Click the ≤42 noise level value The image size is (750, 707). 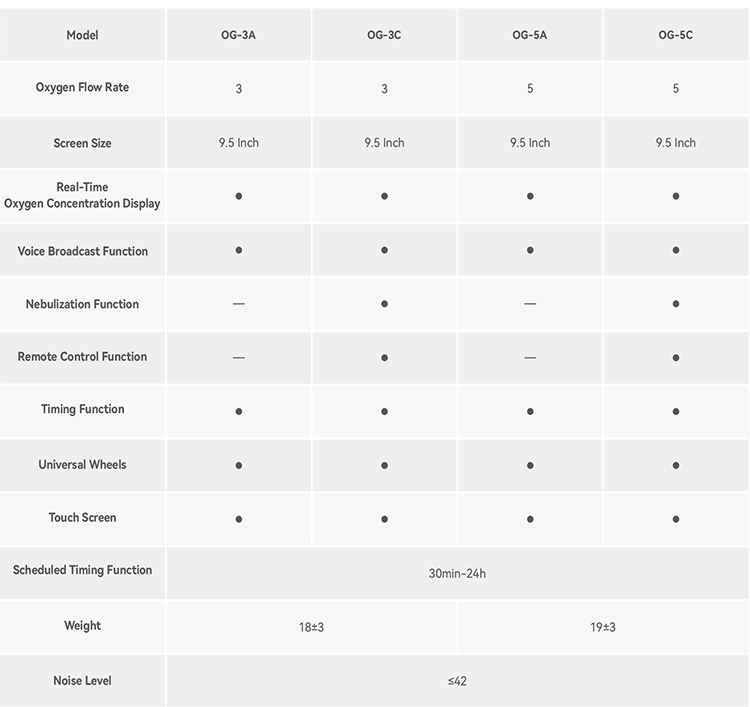(457, 681)
